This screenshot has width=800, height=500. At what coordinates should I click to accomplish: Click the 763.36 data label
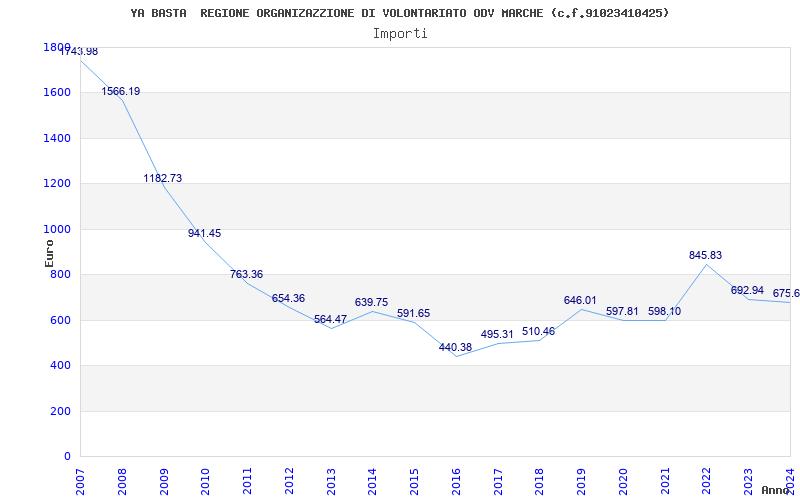click(x=246, y=274)
